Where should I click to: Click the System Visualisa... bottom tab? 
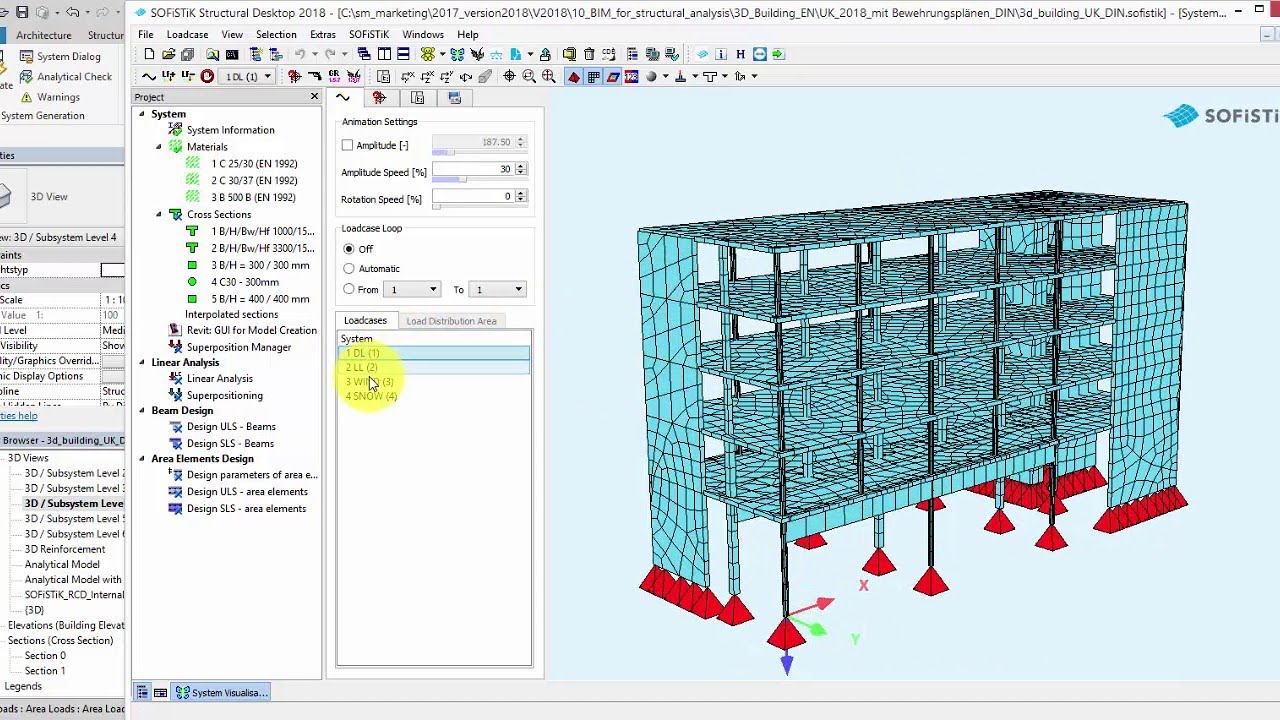tap(221, 692)
